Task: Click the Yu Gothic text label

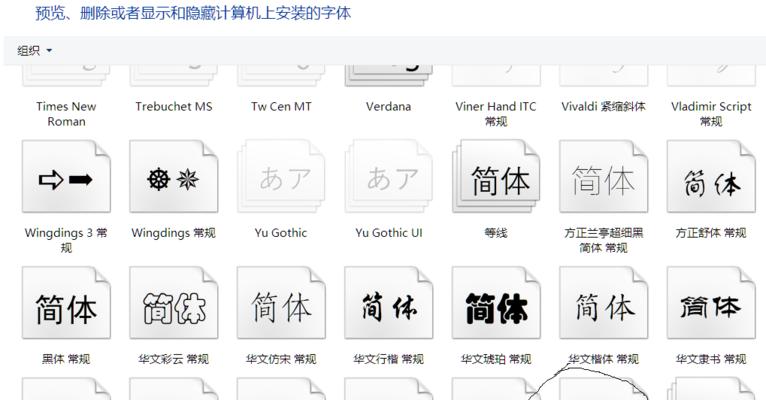Action: tap(281, 233)
